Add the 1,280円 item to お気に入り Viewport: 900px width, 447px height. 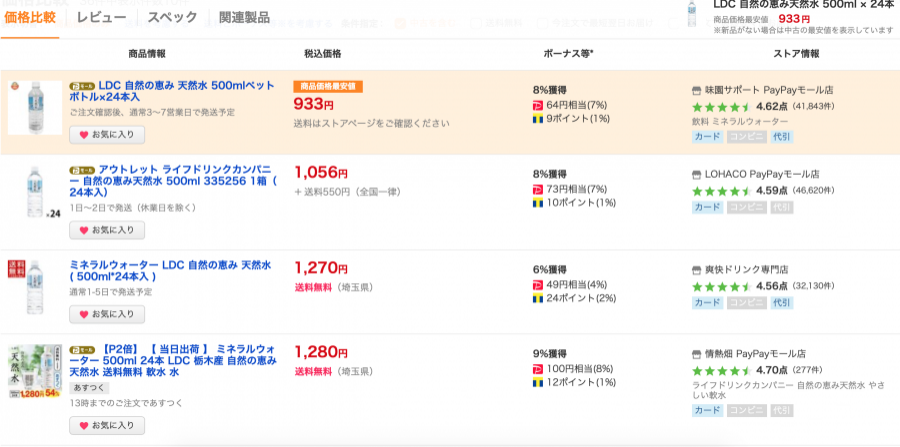pyautogui.click(x=107, y=425)
